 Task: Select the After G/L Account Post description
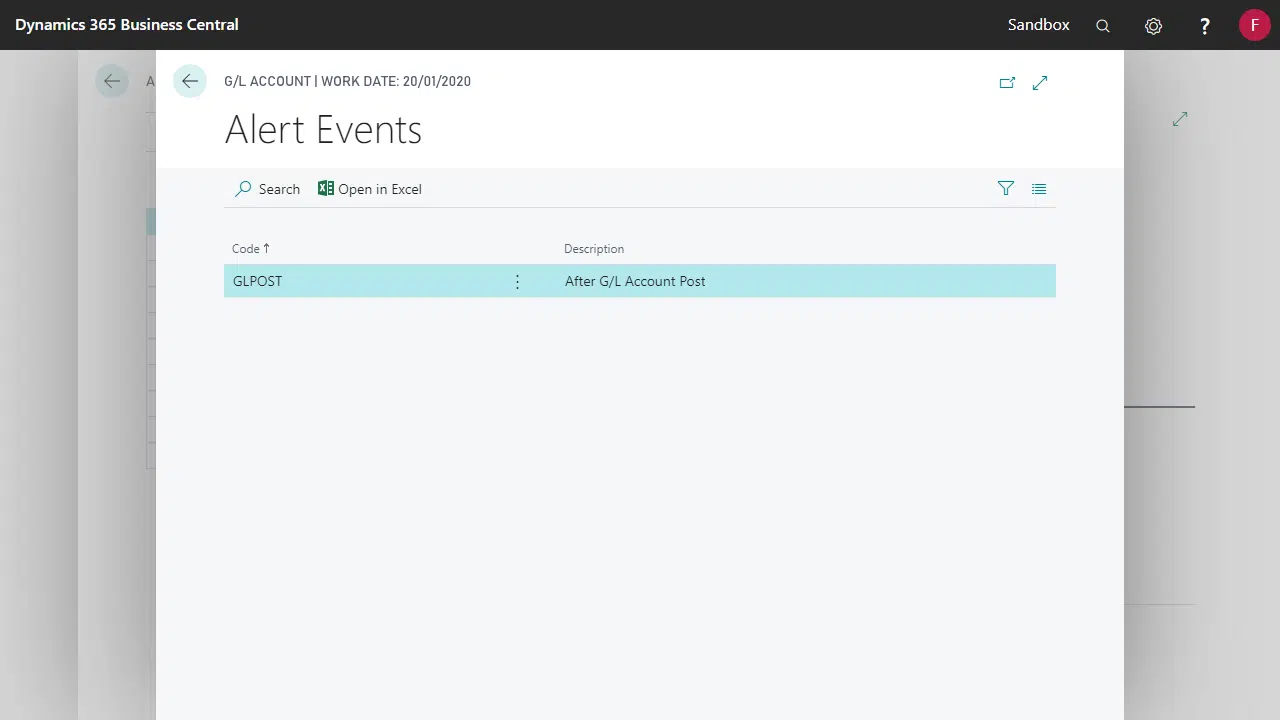635,282
